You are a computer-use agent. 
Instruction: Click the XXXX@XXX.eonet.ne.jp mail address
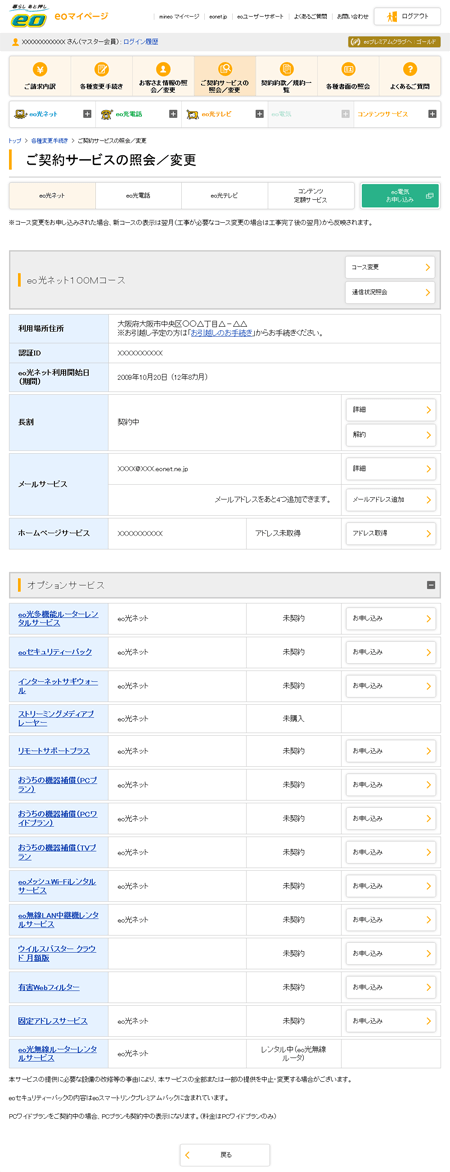(x=153, y=468)
